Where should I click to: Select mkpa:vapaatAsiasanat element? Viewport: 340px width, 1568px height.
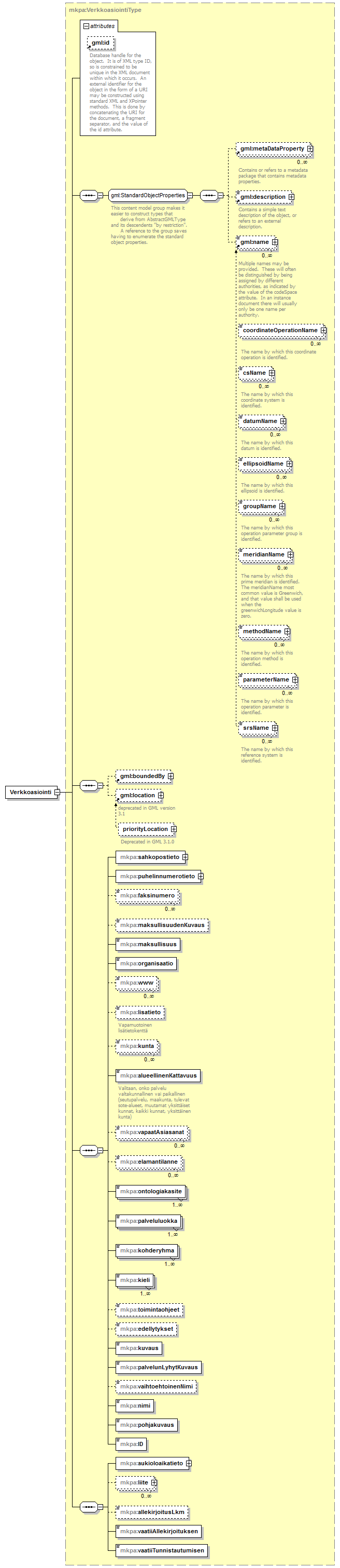152,1132
